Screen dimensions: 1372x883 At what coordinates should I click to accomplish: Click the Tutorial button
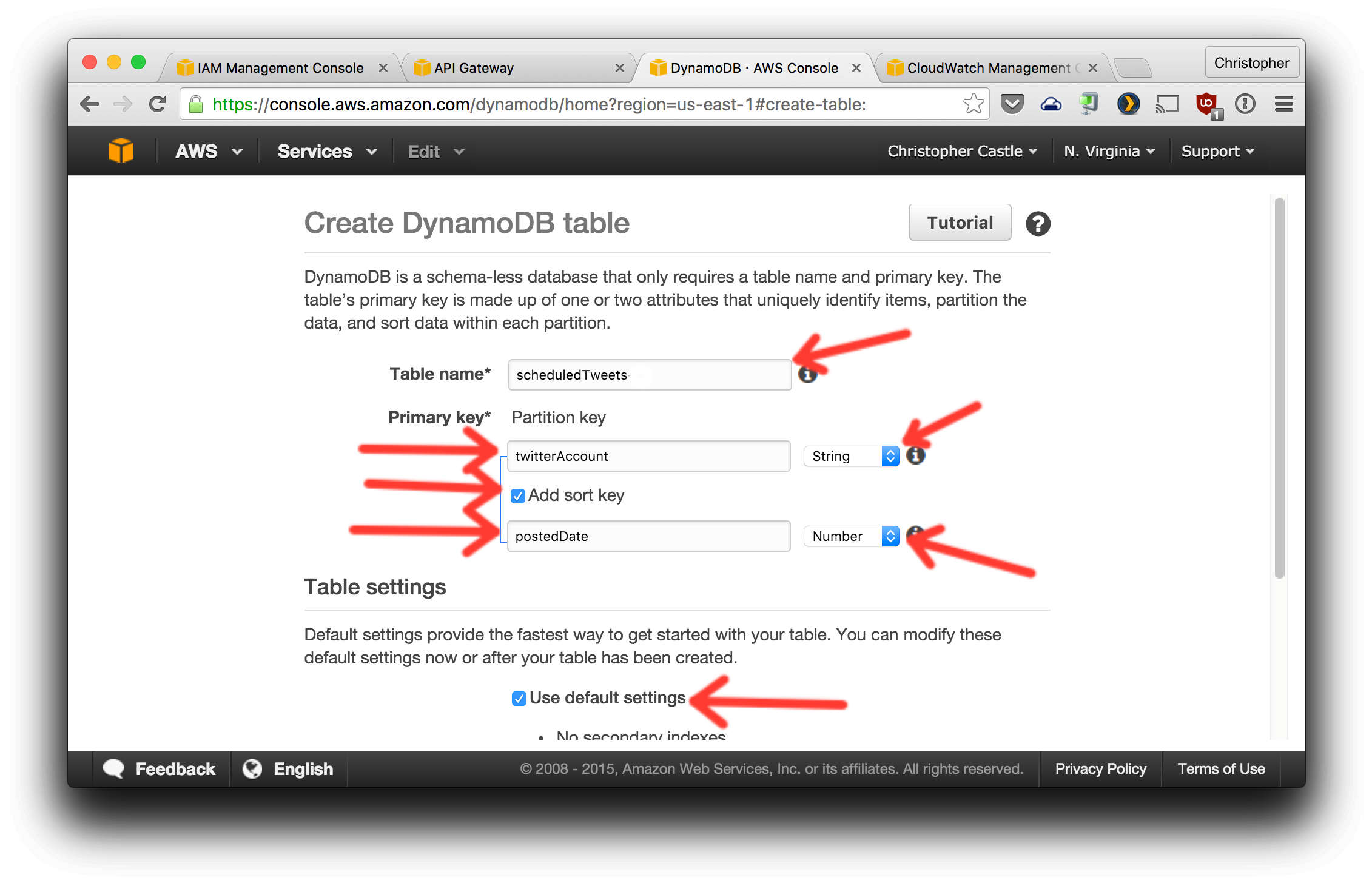(x=960, y=223)
